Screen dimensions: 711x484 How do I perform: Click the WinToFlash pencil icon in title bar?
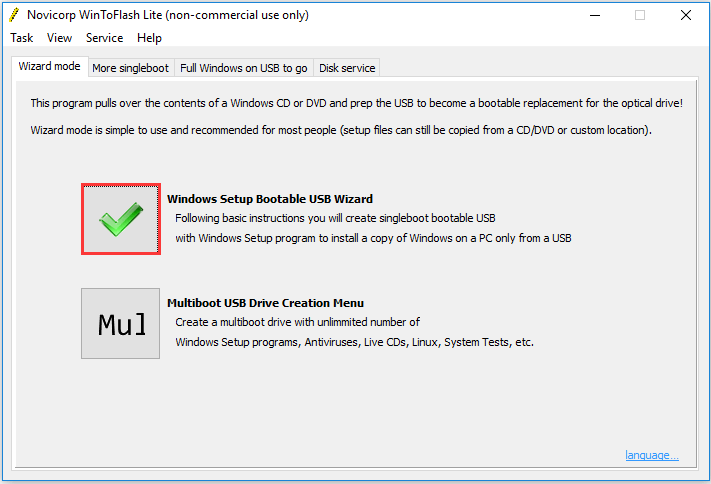pos(14,15)
